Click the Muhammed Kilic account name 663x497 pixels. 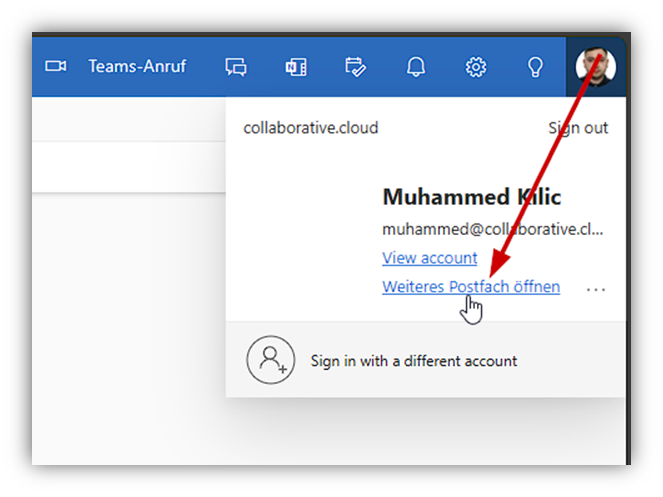(x=472, y=196)
